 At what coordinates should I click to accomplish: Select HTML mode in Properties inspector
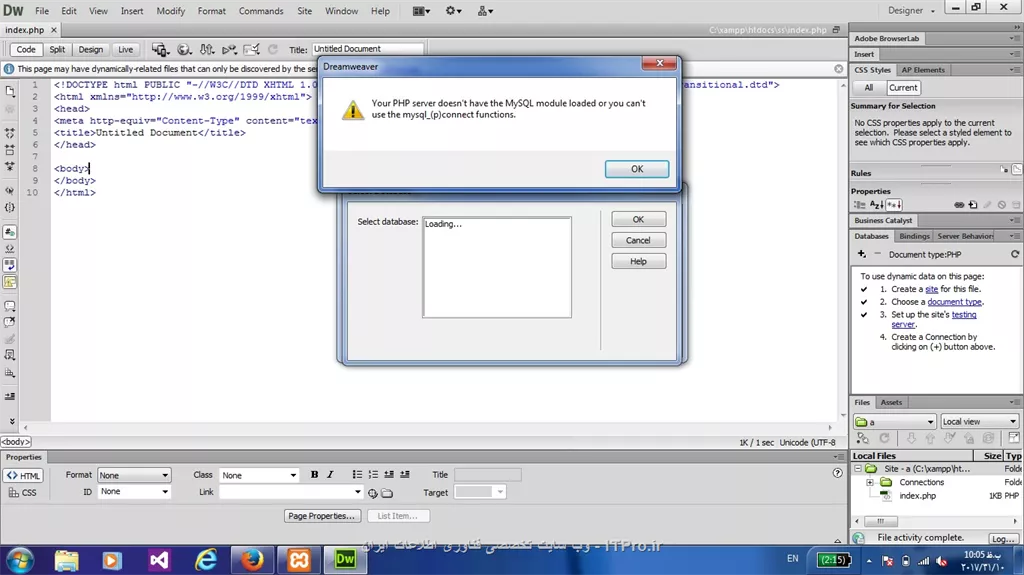[24, 476]
